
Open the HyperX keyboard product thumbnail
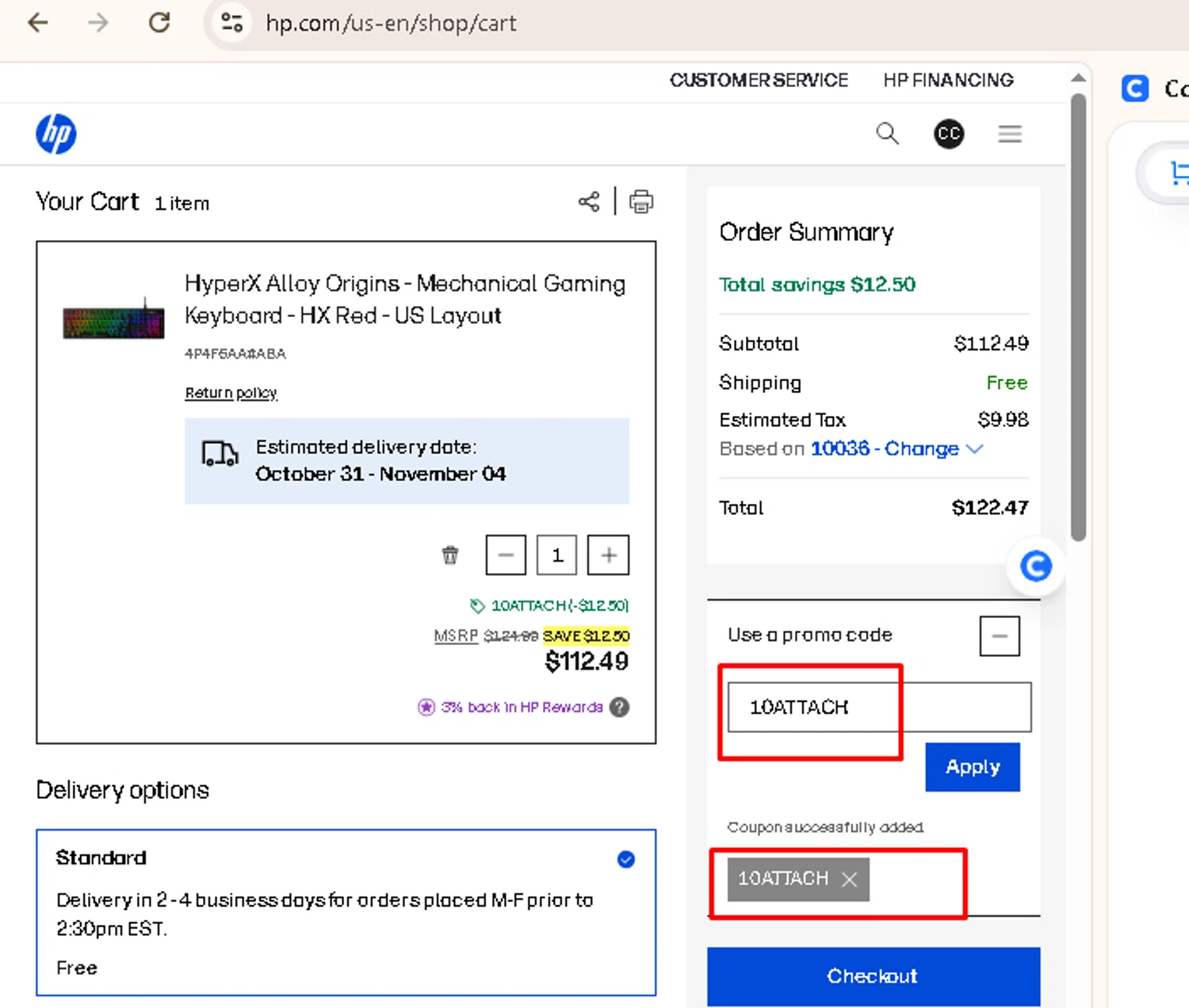(113, 319)
